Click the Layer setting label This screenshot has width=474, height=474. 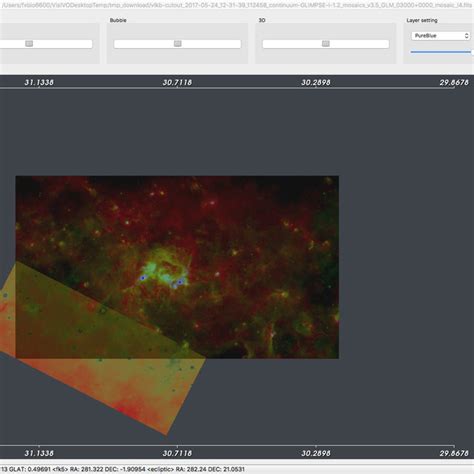point(422,20)
